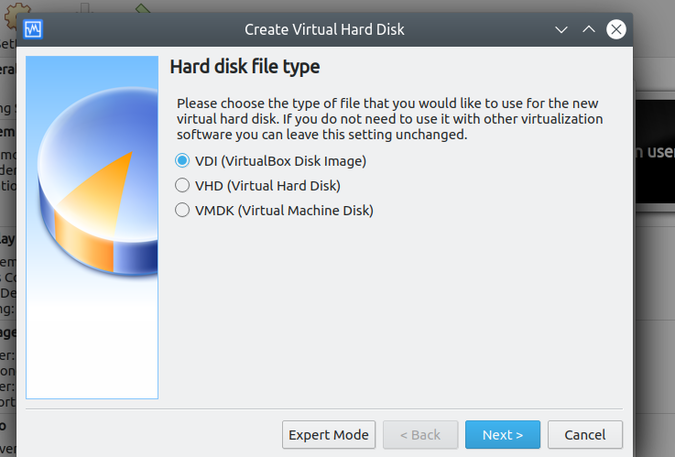The width and height of the screenshot is (675, 457).
Task: Click the grey toolbar icon behind the title bar
Action: [83, 8]
